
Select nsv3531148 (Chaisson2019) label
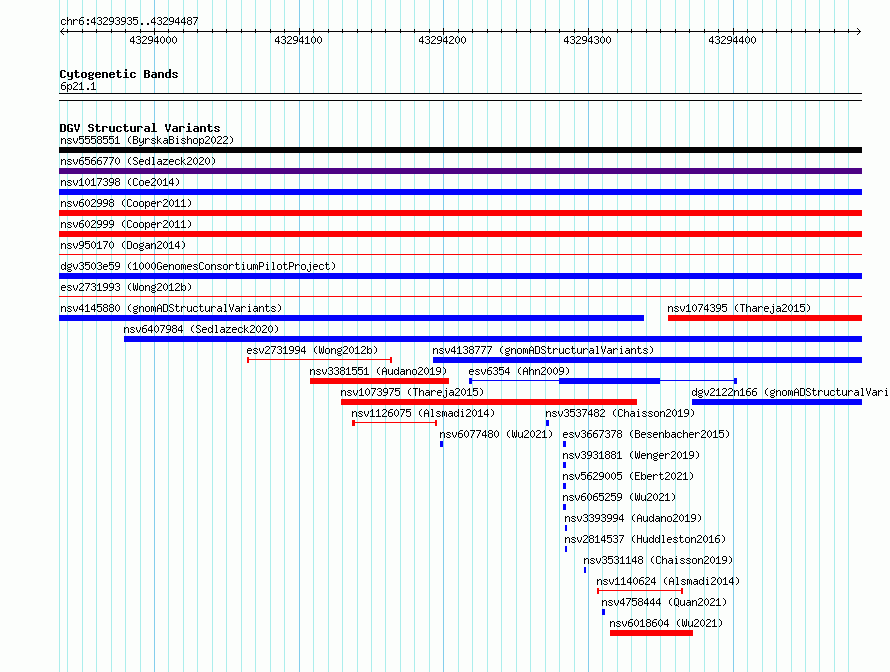658,560
